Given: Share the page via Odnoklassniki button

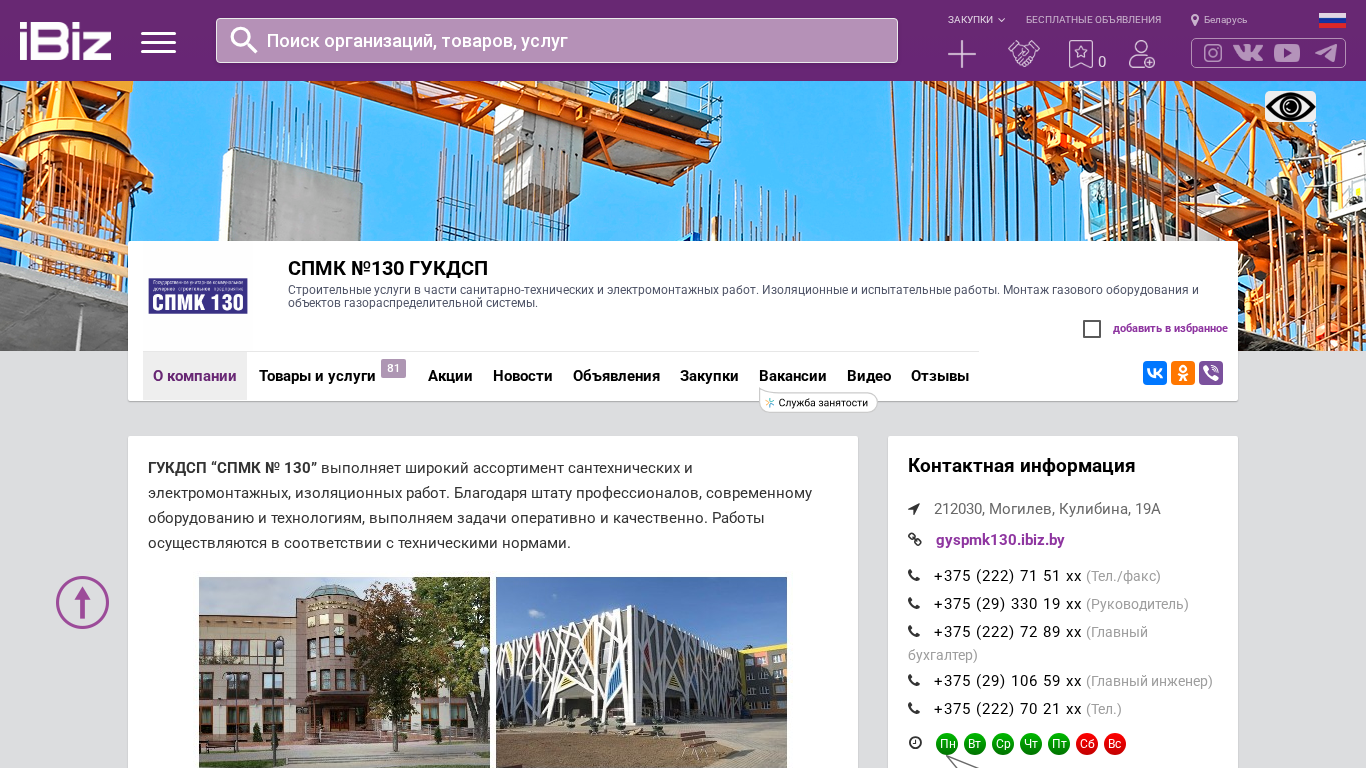Looking at the screenshot, I should [1183, 373].
